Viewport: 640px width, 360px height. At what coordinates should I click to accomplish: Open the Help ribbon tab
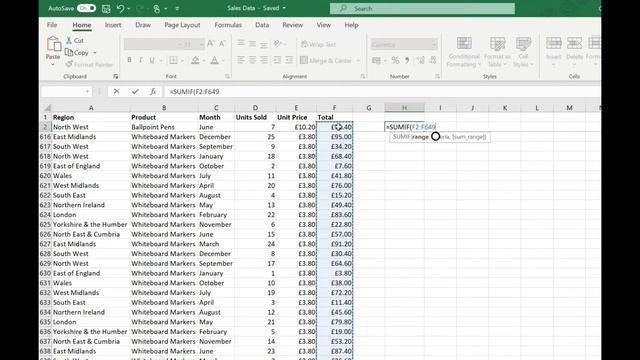351,25
